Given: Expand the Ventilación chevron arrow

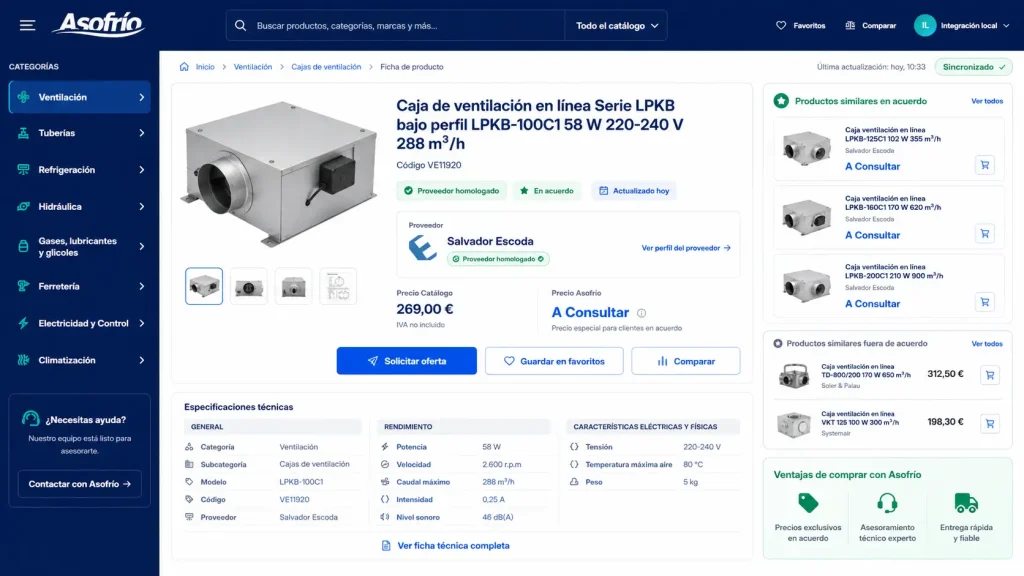Looking at the screenshot, I should (141, 97).
